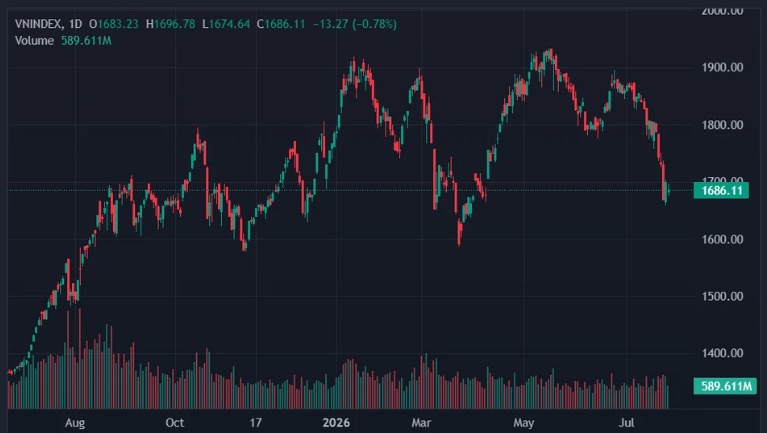Click the 17 date label on time axis

pos(255,423)
